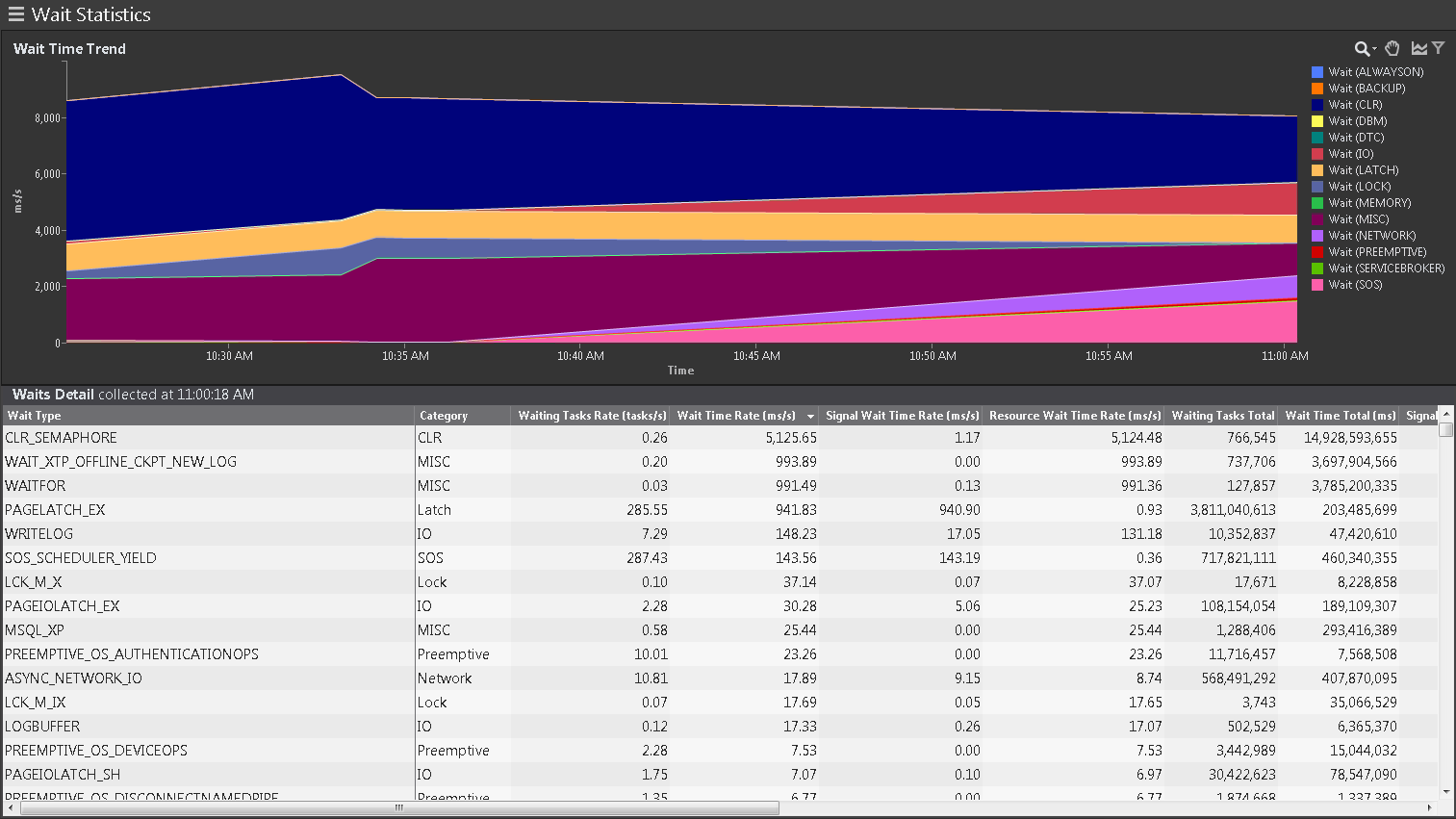
Task: Click Waiting Tasks Total column header
Action: (x=1222, y=416)
